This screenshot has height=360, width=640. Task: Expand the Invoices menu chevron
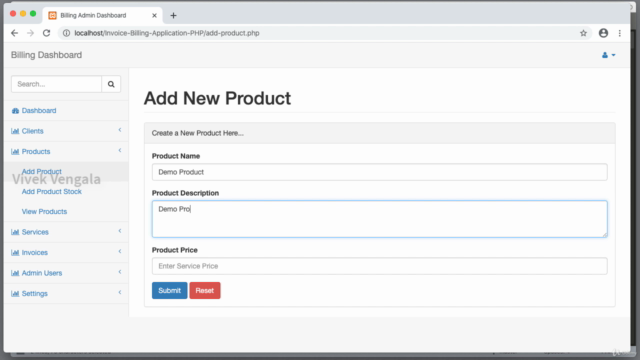pos(120,251)
